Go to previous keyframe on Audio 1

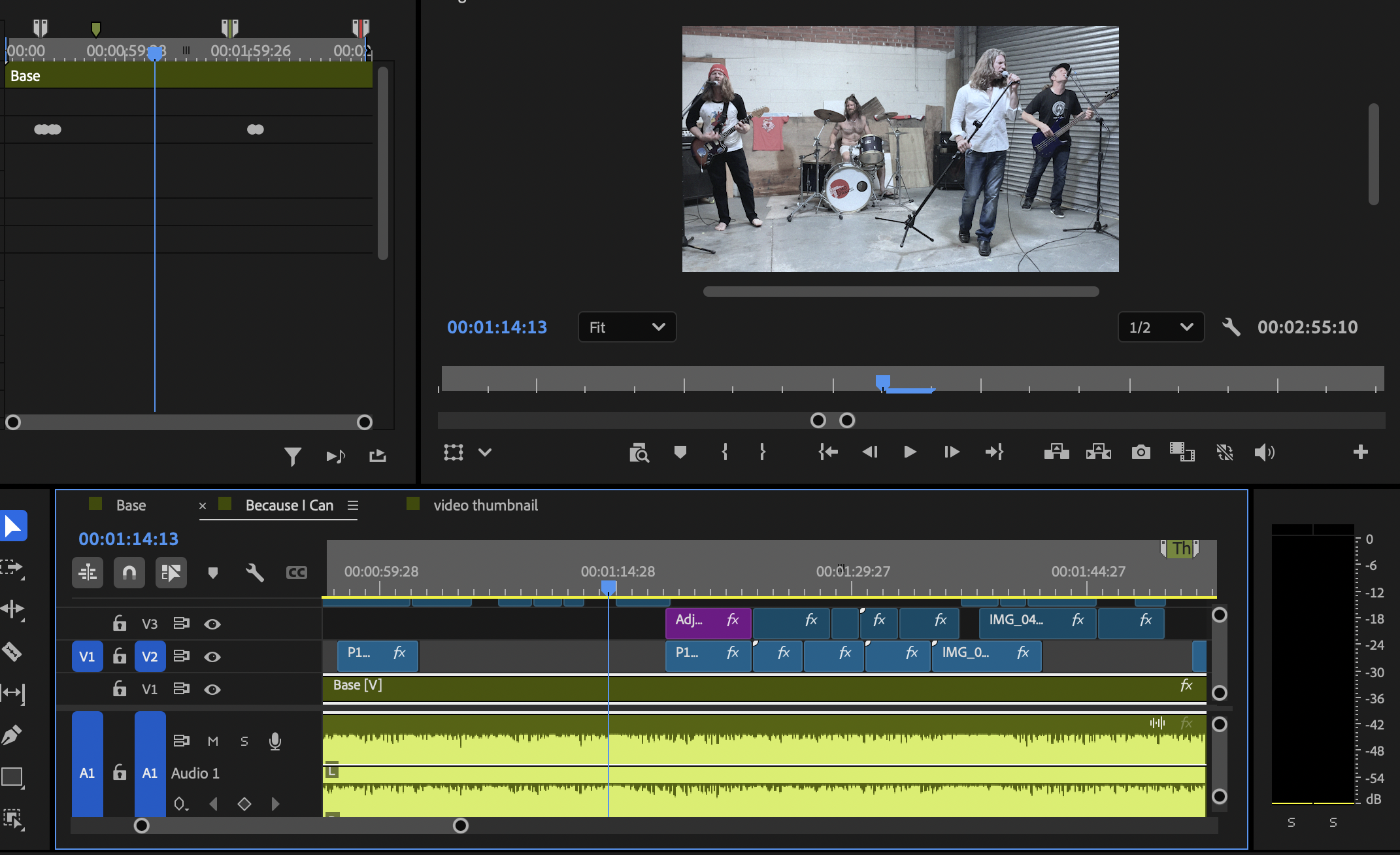coord(213,803)
